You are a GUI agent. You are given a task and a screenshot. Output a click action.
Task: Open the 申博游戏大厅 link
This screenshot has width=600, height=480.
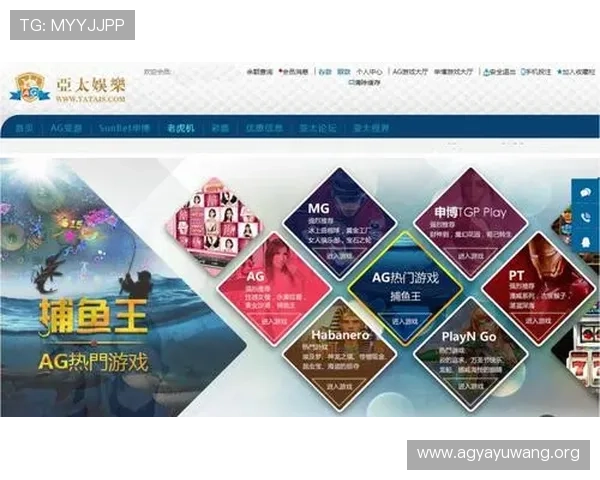point(453,72)
